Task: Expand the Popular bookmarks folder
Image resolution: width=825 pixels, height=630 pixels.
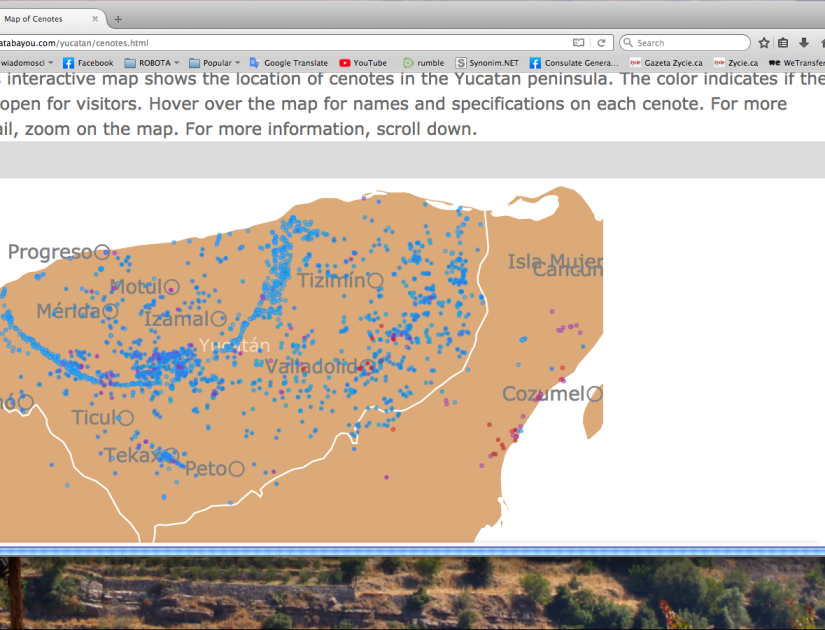Action: tap(215, 63)
